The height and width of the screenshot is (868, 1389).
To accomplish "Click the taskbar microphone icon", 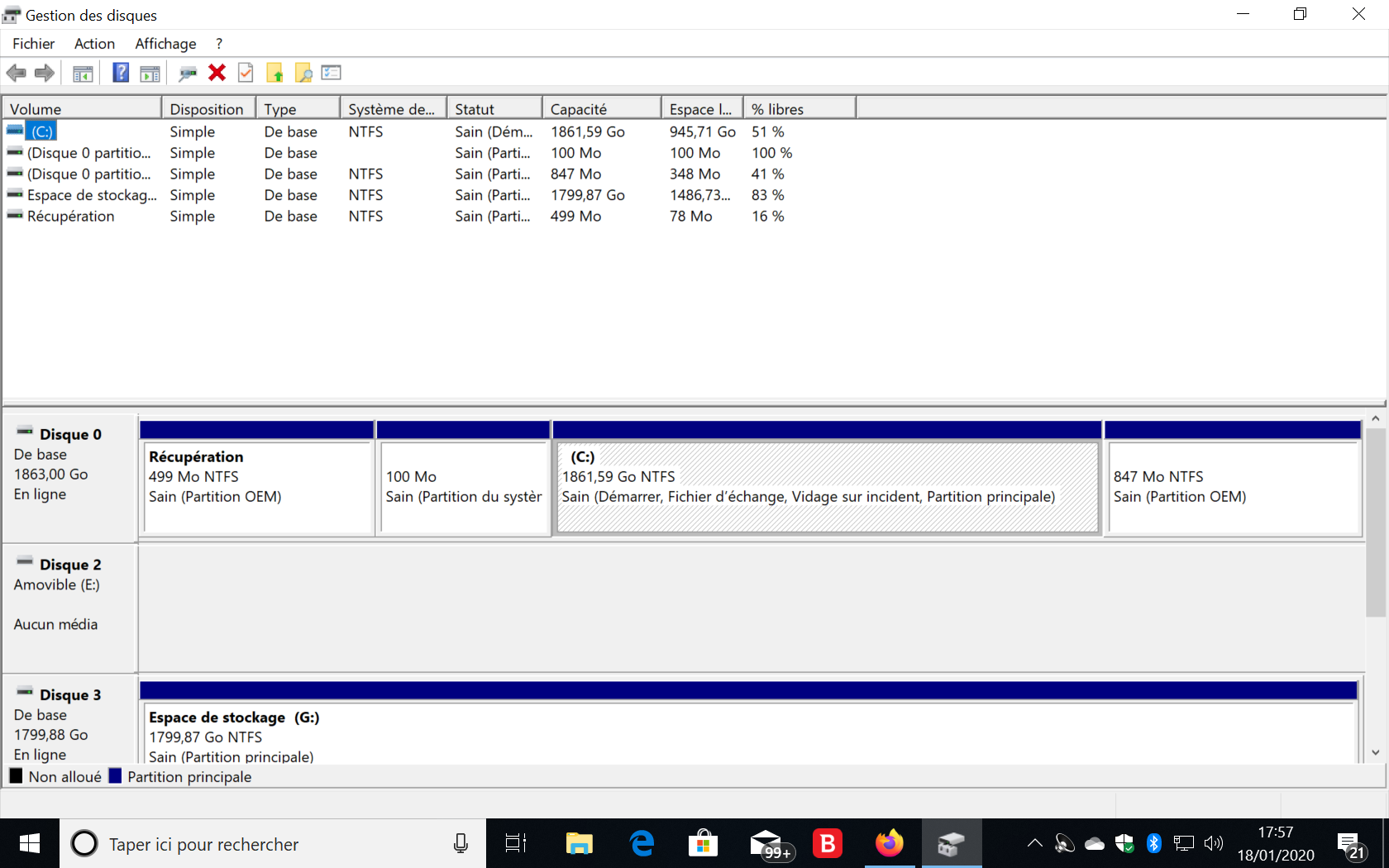I will point(461,843).
